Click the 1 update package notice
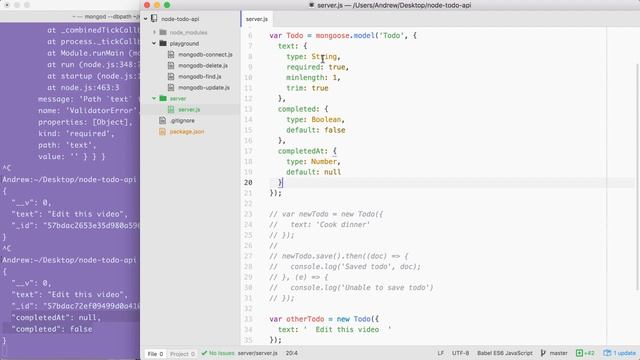Image resolution: width=640 pixels, height=360 pixels. coord(620,353)
